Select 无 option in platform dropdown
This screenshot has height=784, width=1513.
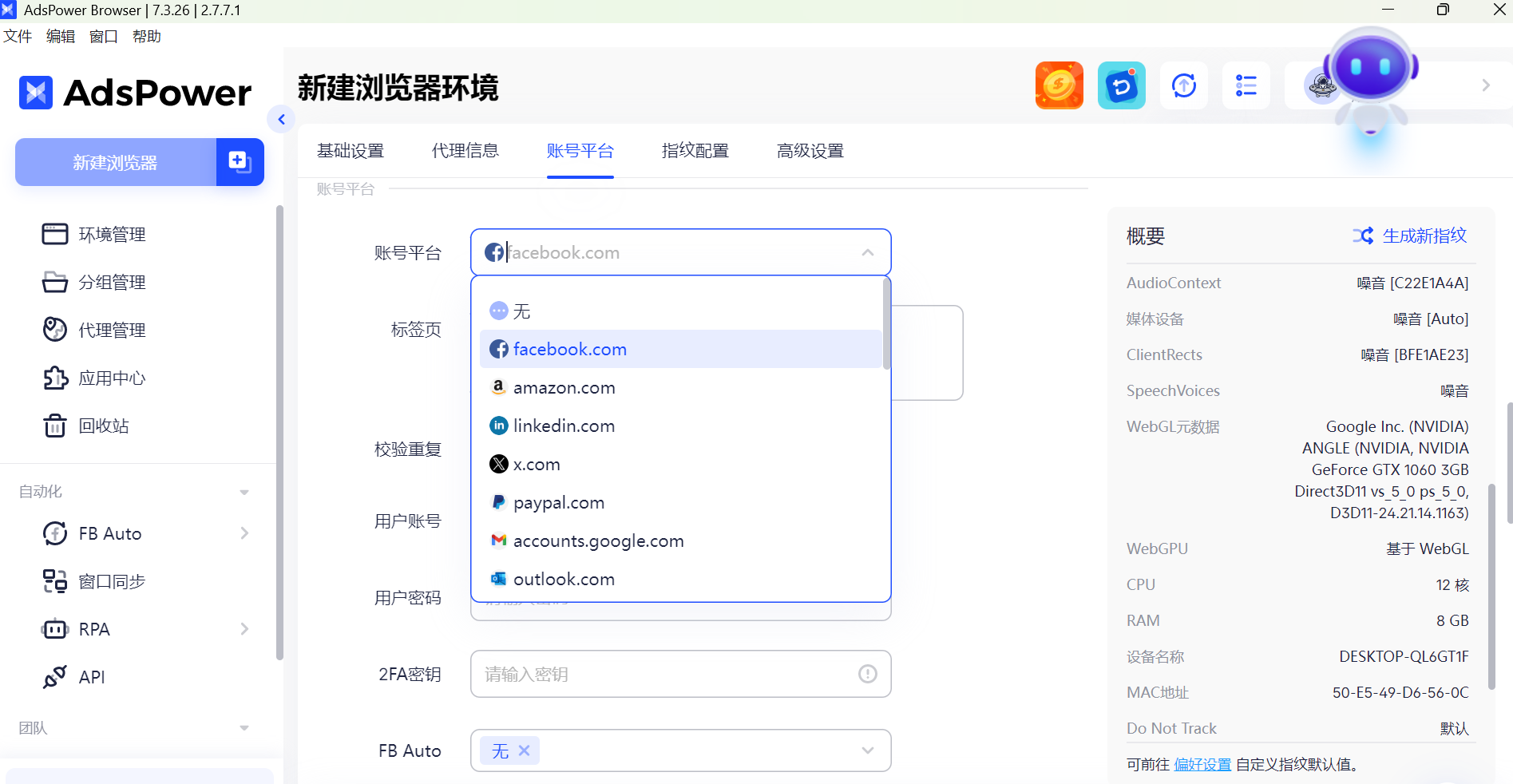[x=681, y=311]
